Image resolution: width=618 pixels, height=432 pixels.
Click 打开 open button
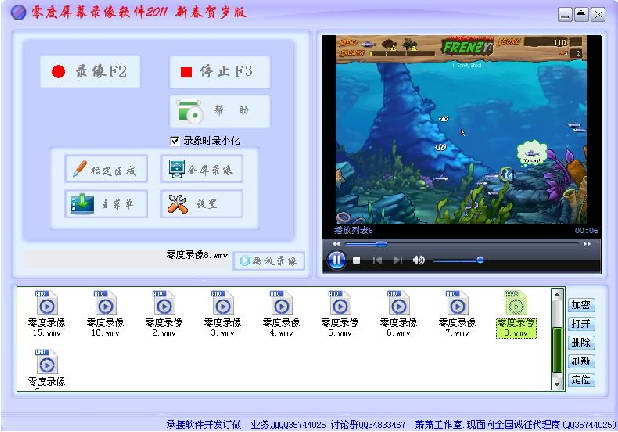tap(581, 324)
